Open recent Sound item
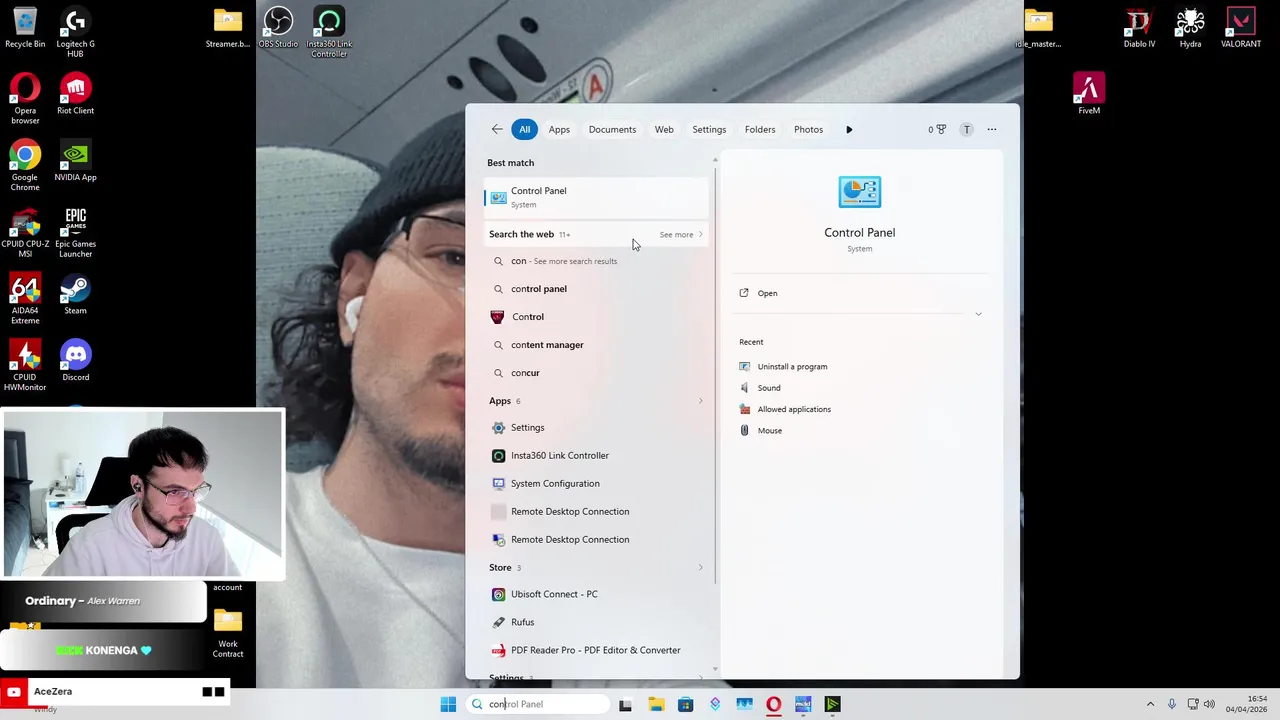The height and width of the screenshot is (720, 1280). tap(769, 388)
